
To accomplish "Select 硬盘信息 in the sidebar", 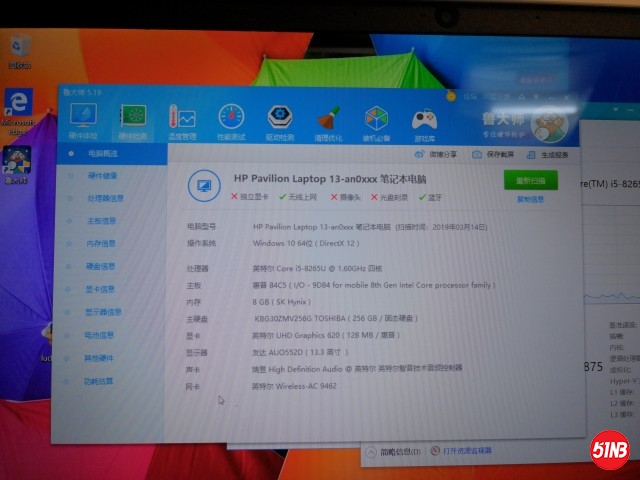I will coord(101,266).
